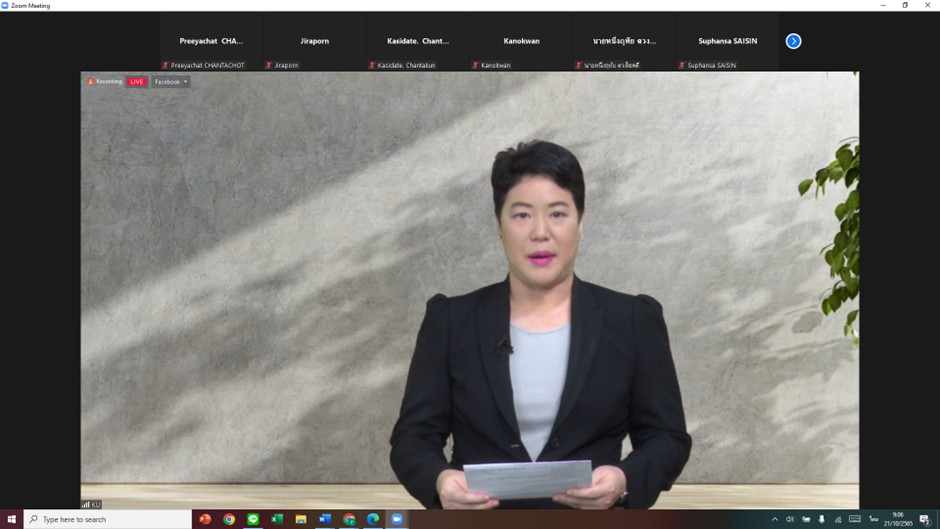This screenshot has width=940, height=529.
Task: Click muted mic icon beside Preeyachat CHANTACHOT
Action: [165, 65]
